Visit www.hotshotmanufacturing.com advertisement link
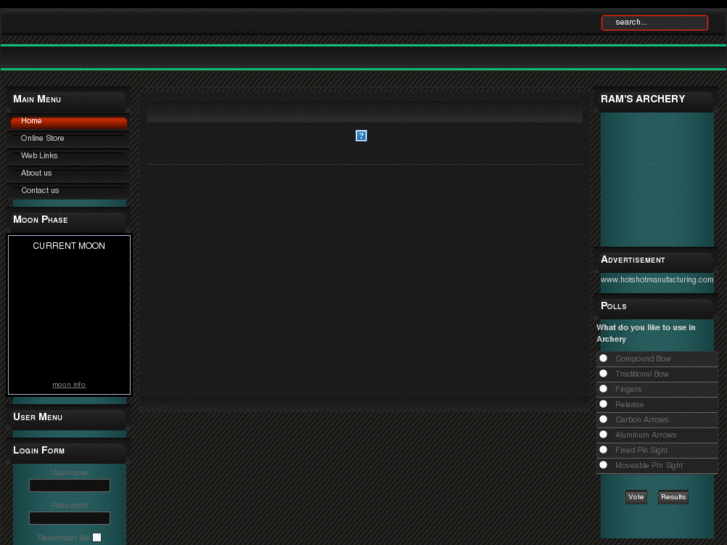Screen dimensions: 727x545 tap(657, 280)
